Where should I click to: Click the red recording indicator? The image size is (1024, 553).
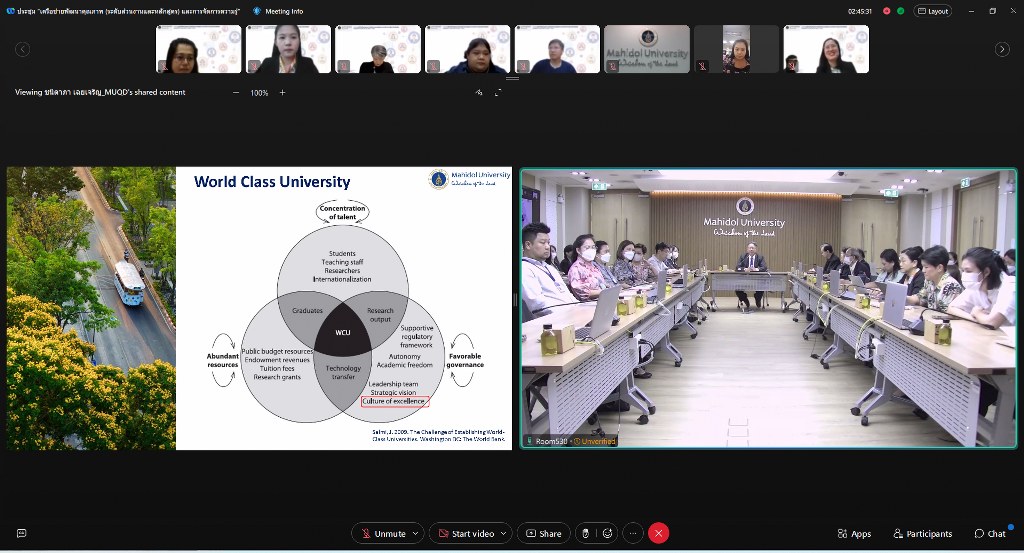coord(886,11)
